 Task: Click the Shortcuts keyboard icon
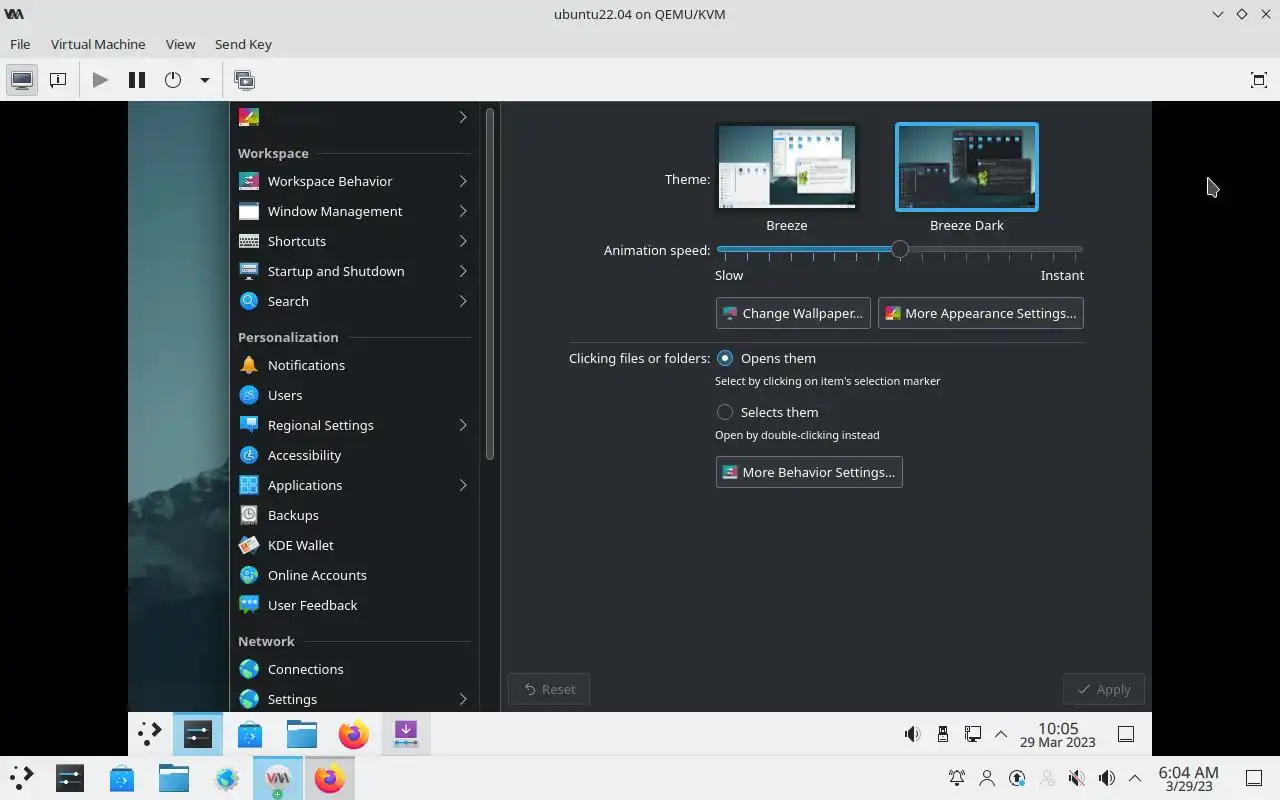click(249, 241)
